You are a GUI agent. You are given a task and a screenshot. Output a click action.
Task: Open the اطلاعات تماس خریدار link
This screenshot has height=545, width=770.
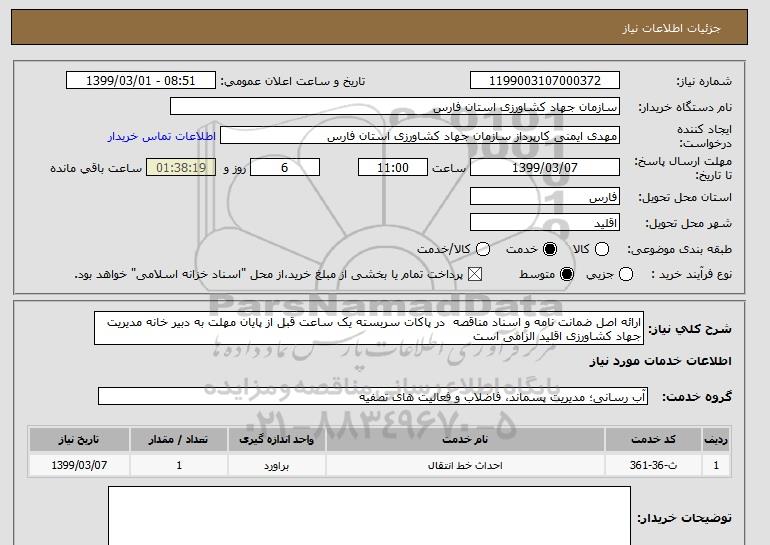(x=162, y=136)
